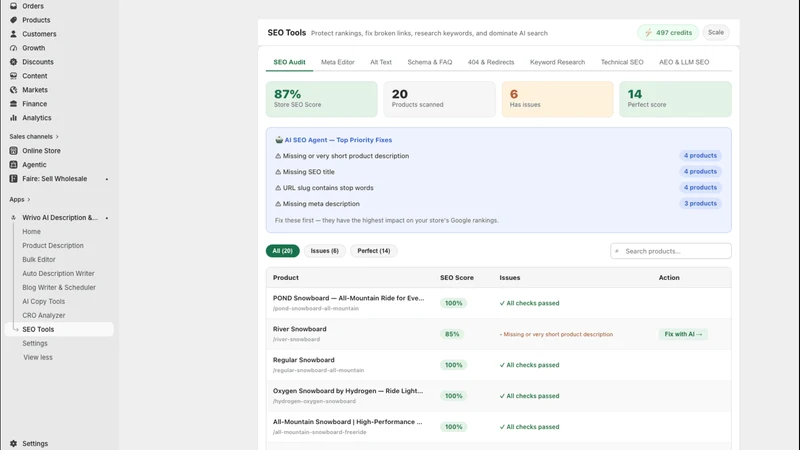Open the AEO & LLM SEO tab
800x450 pixels.
tap(684, 62)
